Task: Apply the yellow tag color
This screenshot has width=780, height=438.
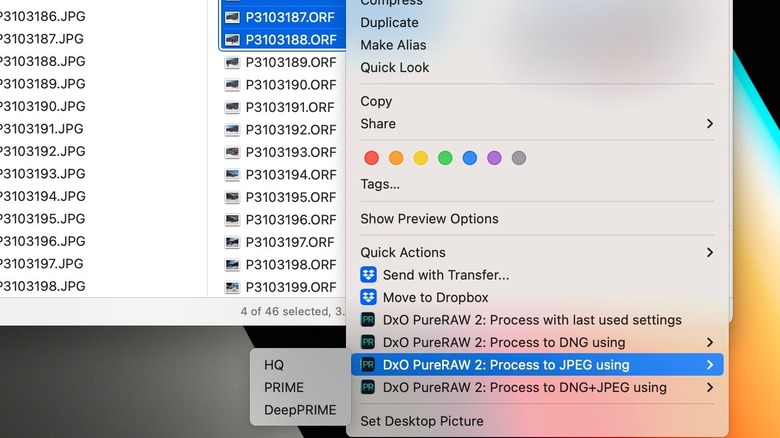Action: [x=420, y=158]
